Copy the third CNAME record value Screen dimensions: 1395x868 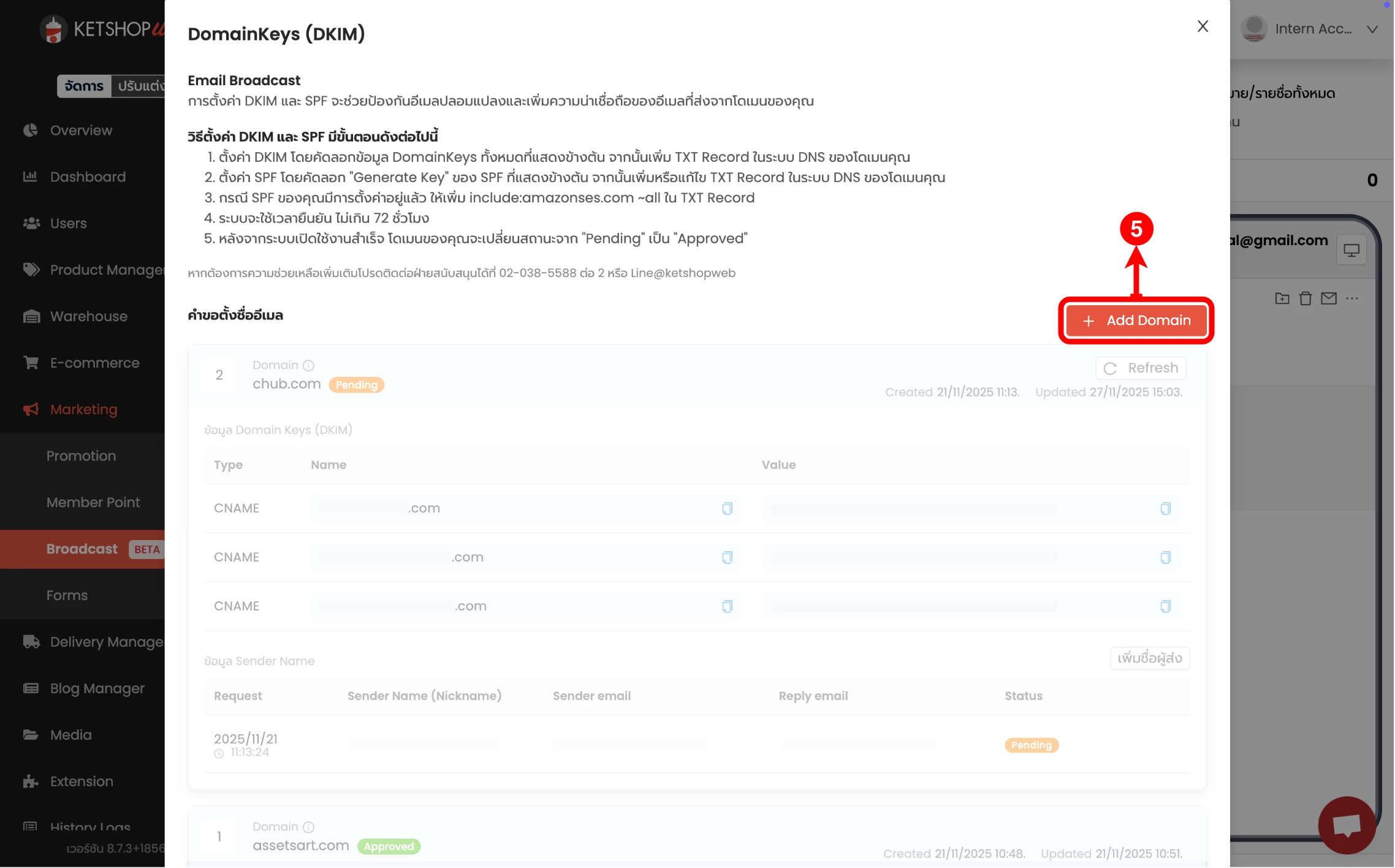click(x=1165, y=607)
